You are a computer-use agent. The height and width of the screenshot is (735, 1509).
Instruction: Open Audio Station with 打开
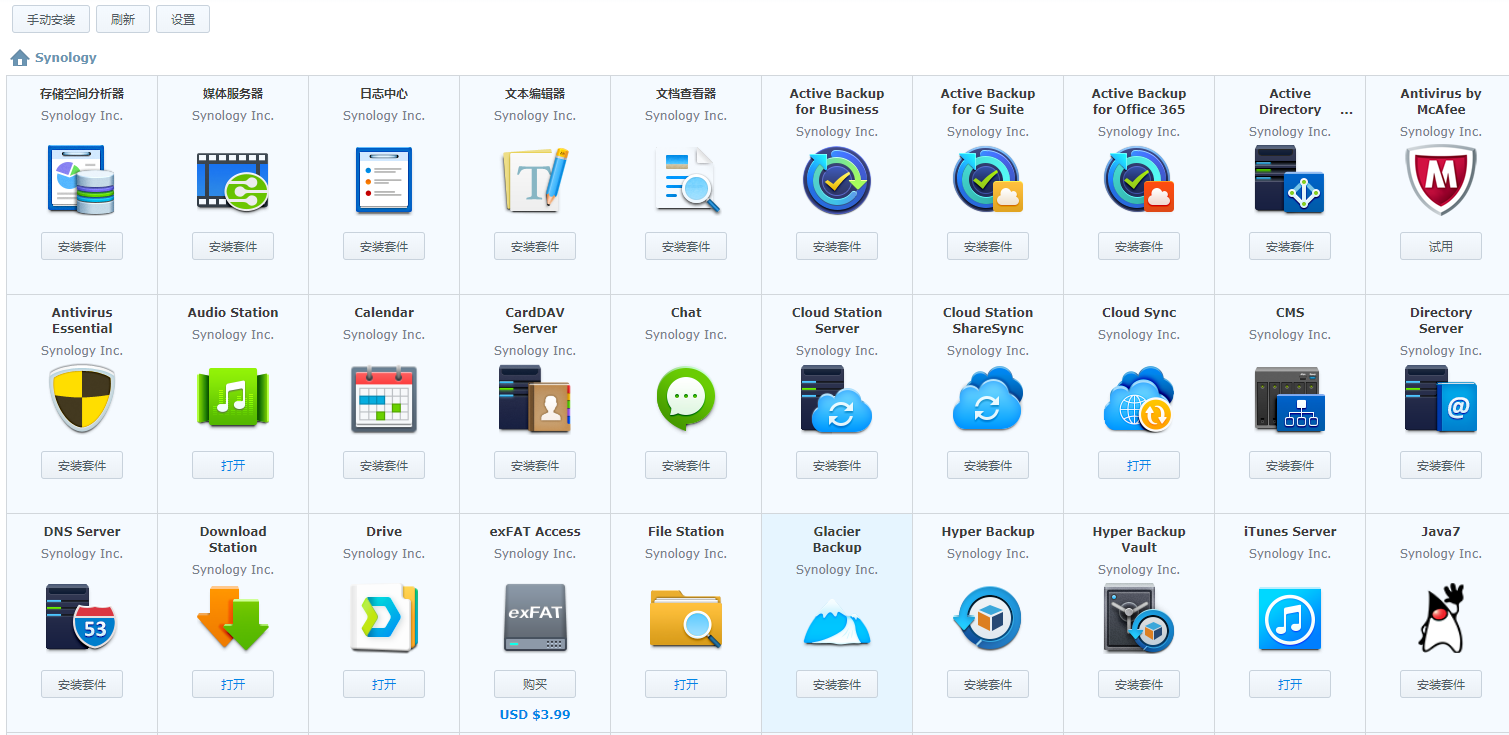[233, 465]
